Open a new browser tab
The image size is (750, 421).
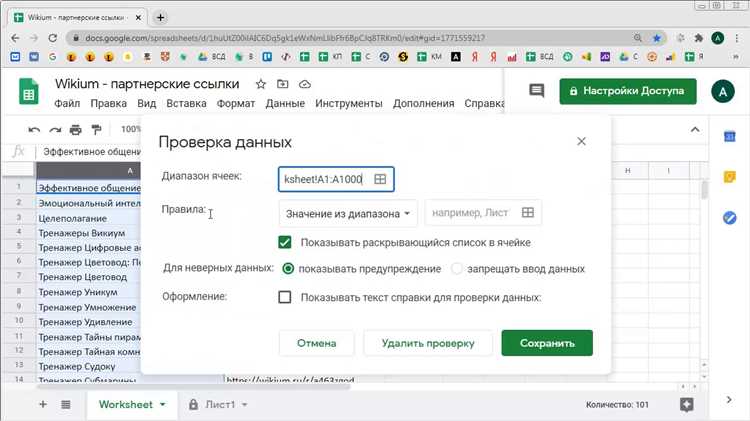160,18
